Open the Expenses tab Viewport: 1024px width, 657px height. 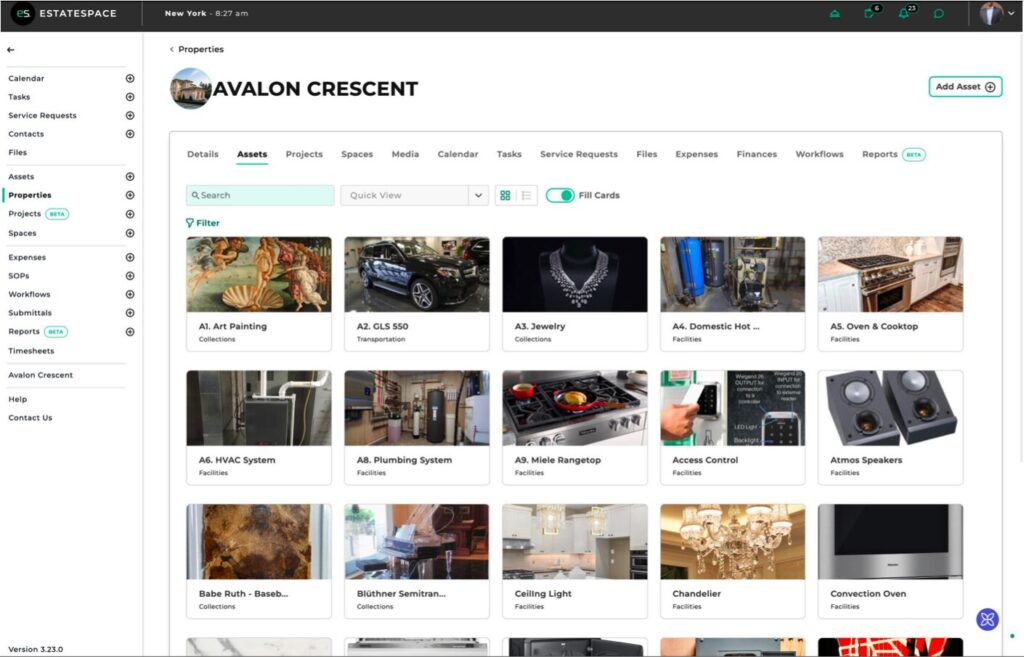point(696,154)
